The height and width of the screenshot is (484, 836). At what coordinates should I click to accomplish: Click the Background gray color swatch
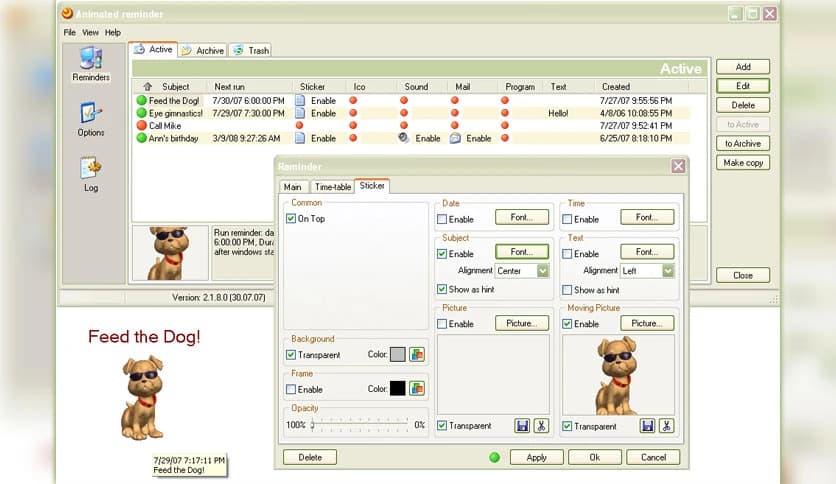pos(398,354)
